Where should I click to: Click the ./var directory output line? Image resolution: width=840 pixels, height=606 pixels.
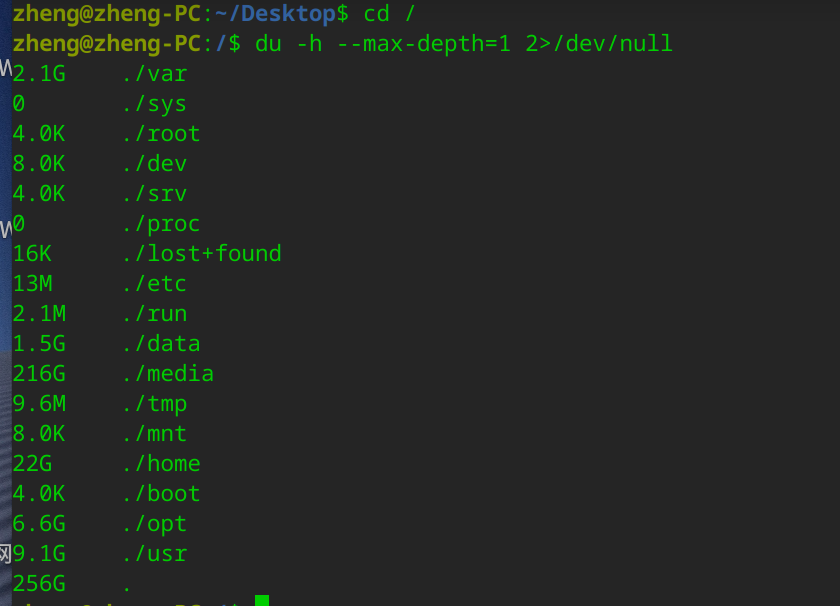[100, 74]
